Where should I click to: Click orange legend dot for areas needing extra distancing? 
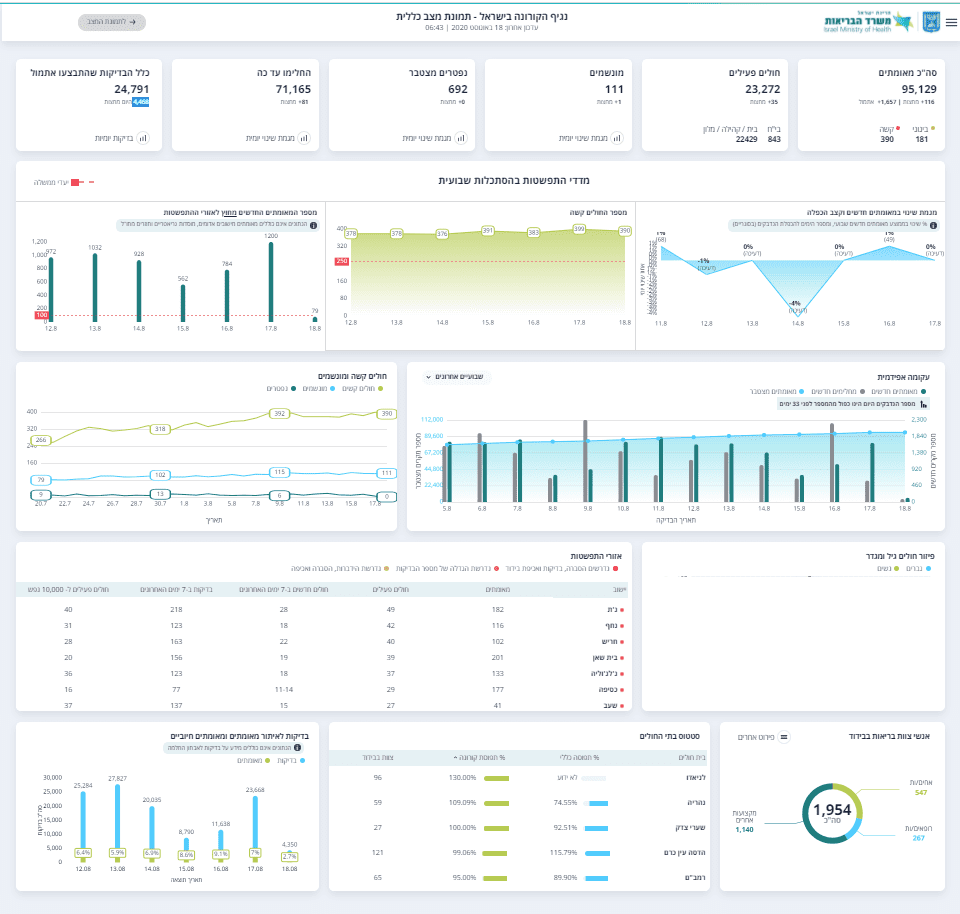[386, 569]
